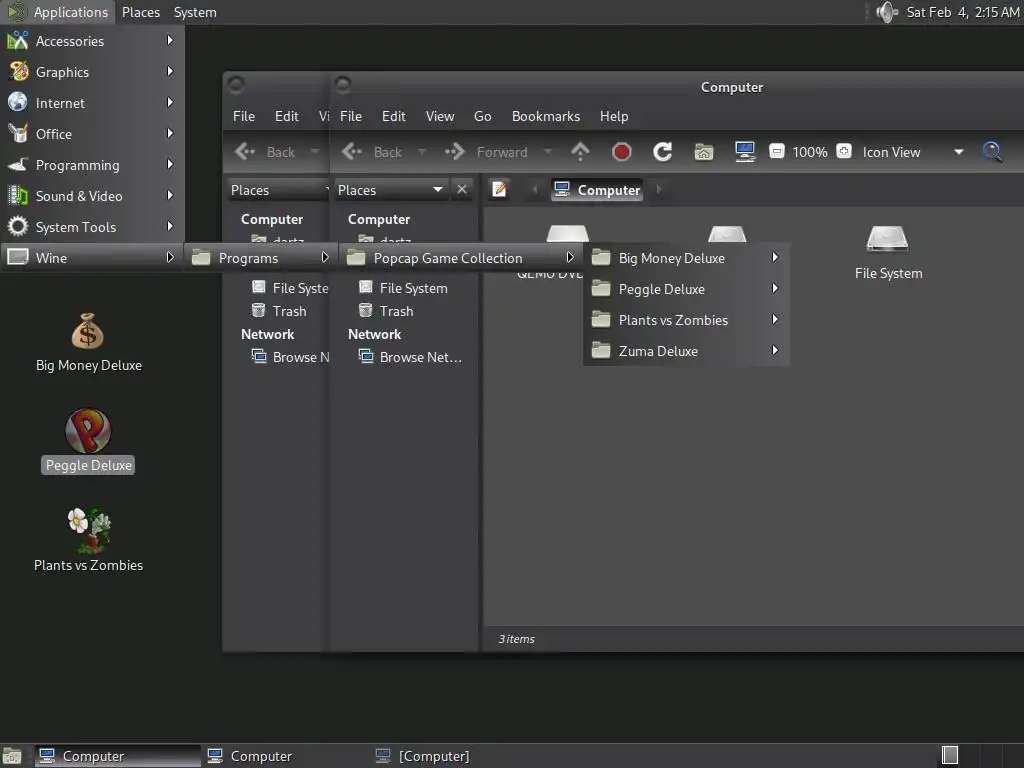The width and height of the screenshot is (1024, 768).
Task: Close the sidebar pane with X
Action: pos(462,189)
